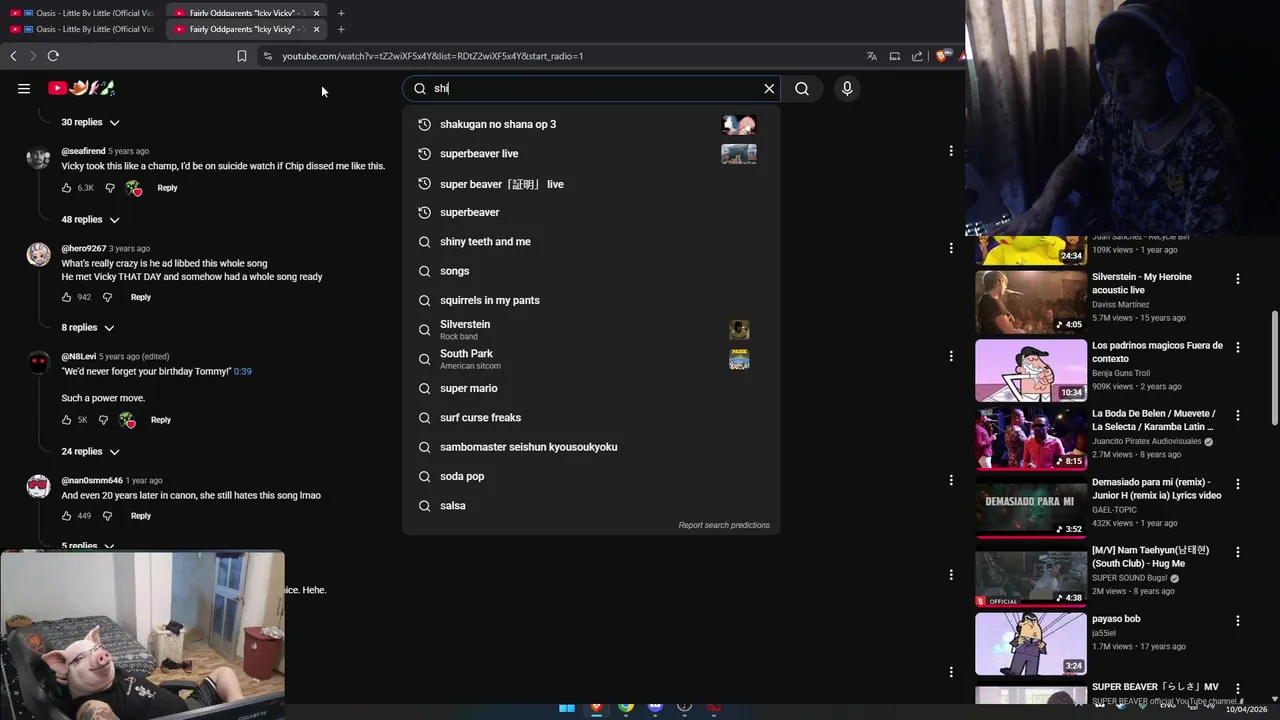Viewport: 1280px width, 720px height.
Task: Expand the 48 replies under seafirend
Action: click(90, 219)
